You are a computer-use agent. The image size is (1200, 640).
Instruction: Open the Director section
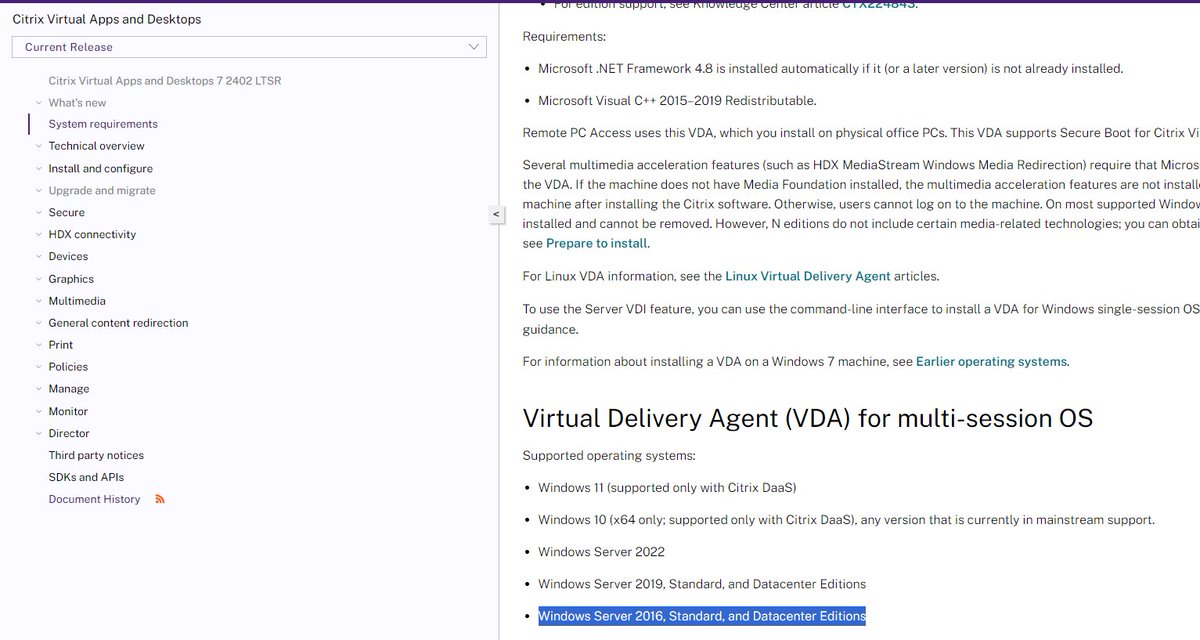point(69,434)
